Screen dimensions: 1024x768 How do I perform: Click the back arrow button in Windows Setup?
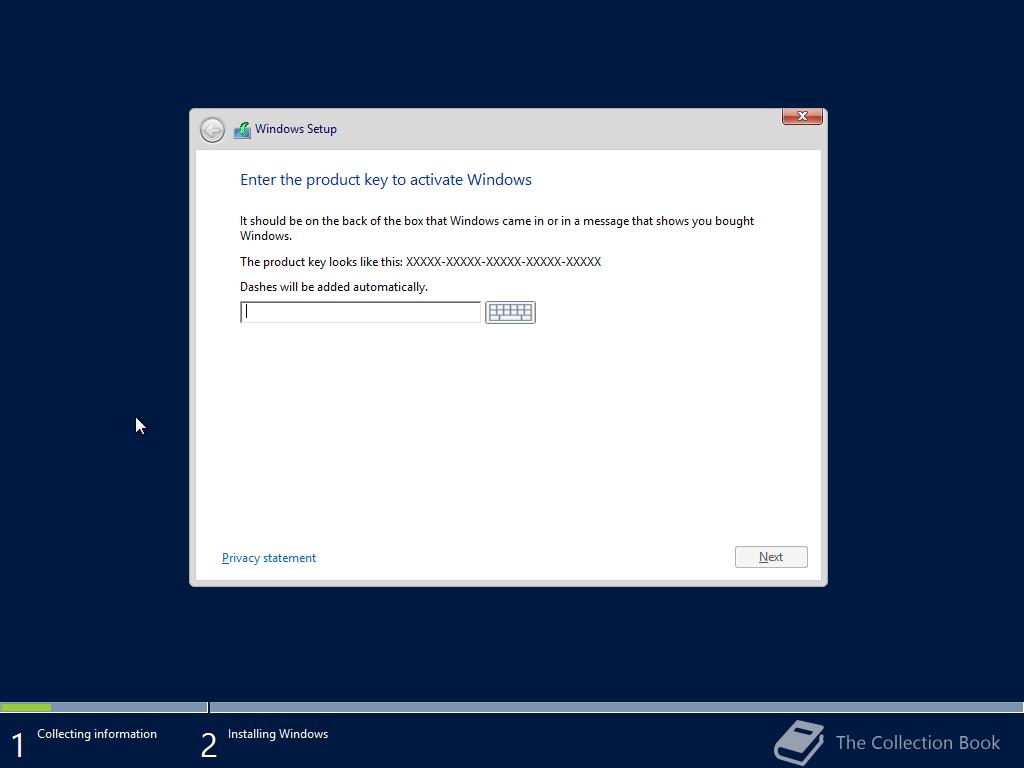point(212,130)
